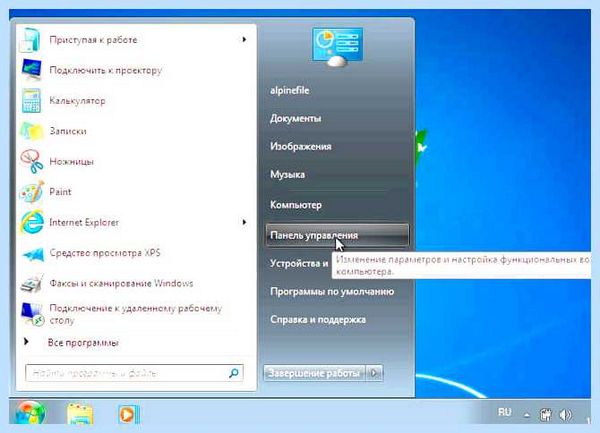Expand the Приступая к работе submenu arrow
Screen dimensions: 600x433
click(244, 39)
